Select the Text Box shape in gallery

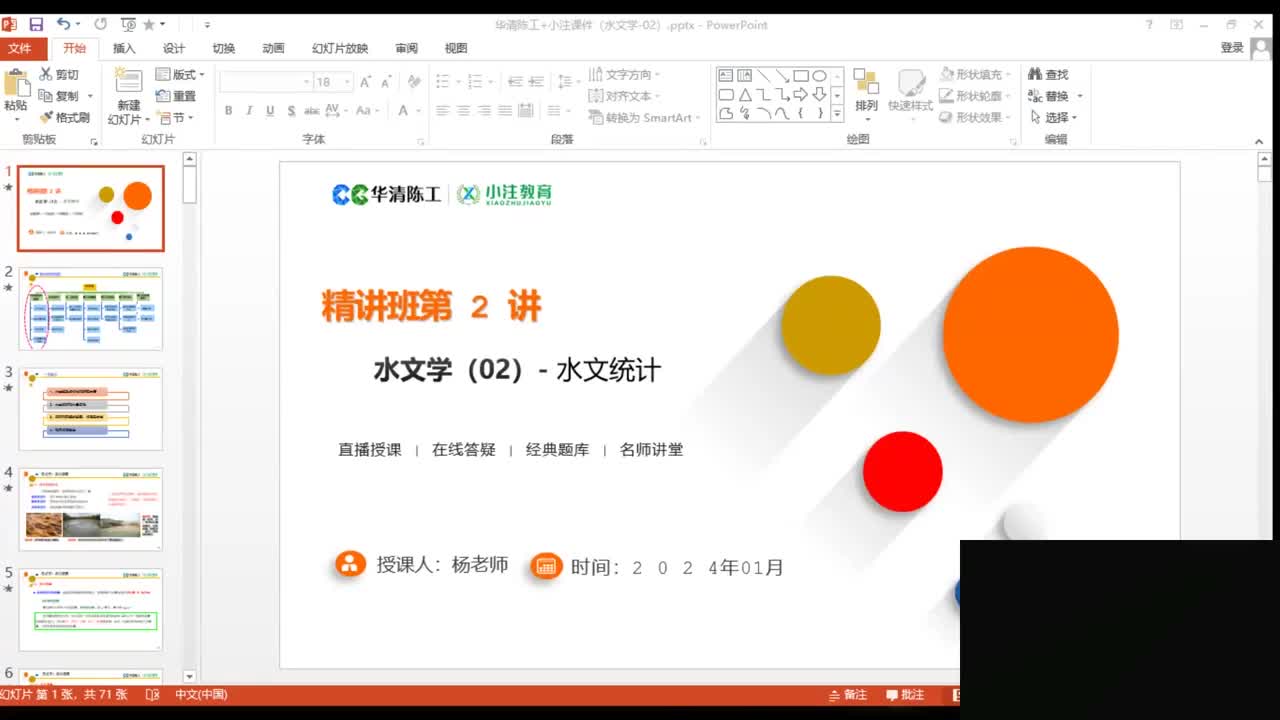725,75
